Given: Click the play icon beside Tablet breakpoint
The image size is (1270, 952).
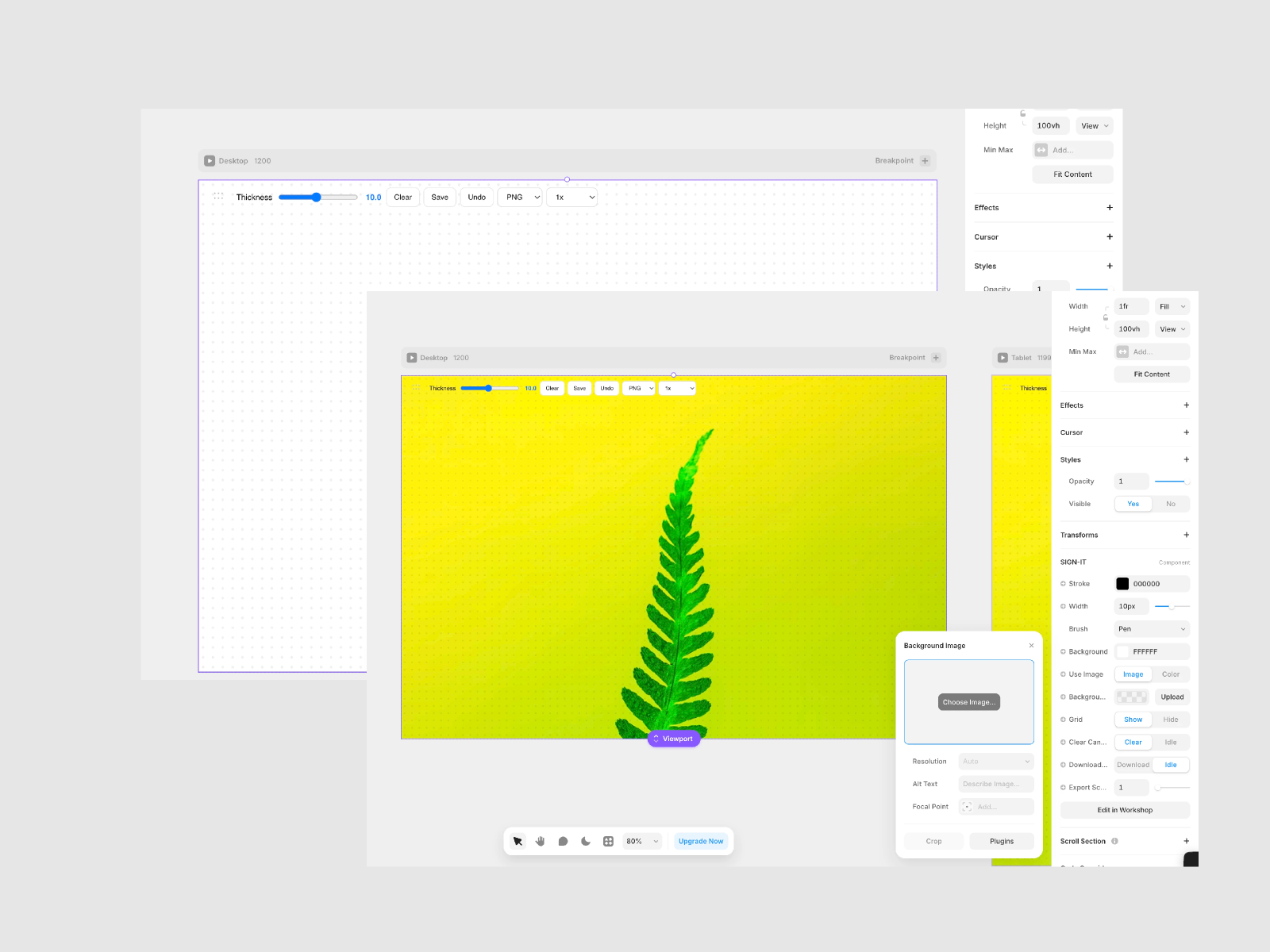Looking at the screenshot, I should coord(1003,358).
